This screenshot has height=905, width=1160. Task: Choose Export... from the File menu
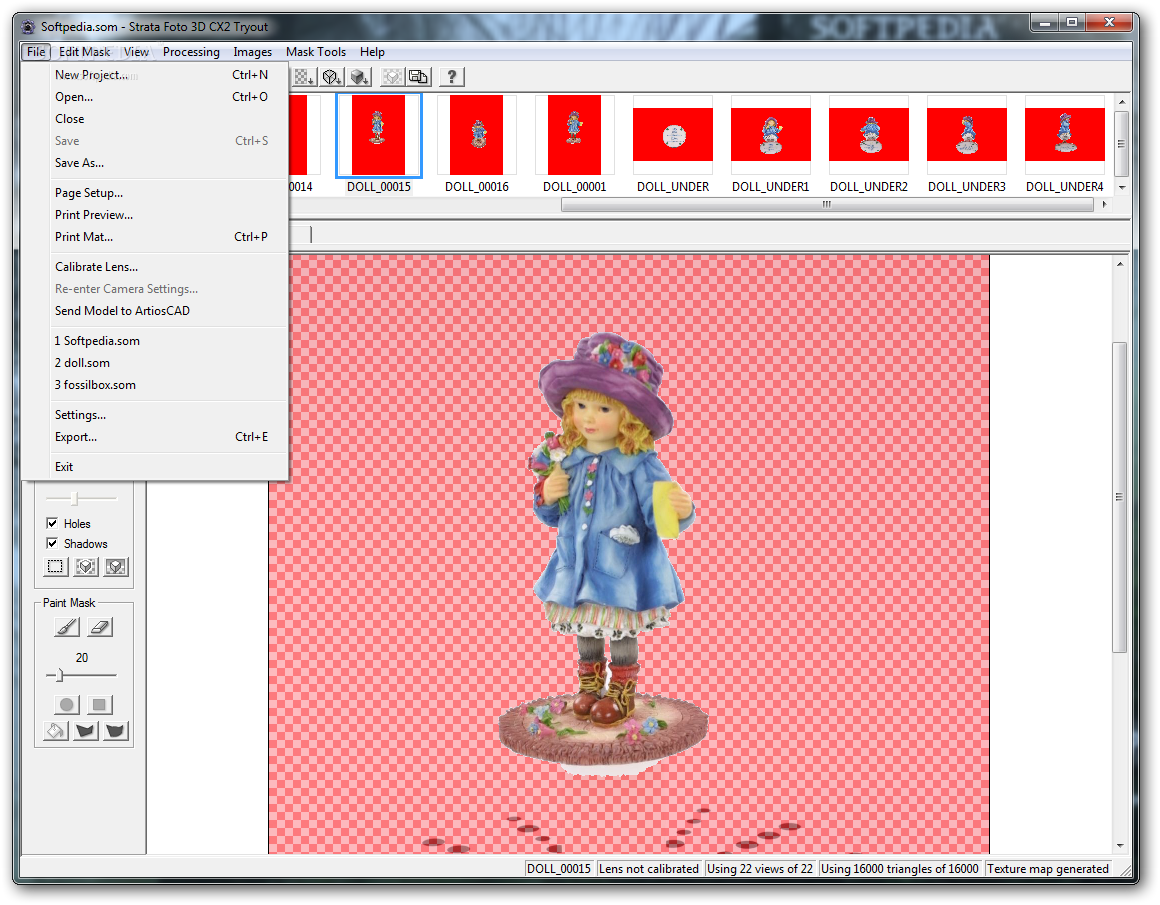(x=155, y=437)
